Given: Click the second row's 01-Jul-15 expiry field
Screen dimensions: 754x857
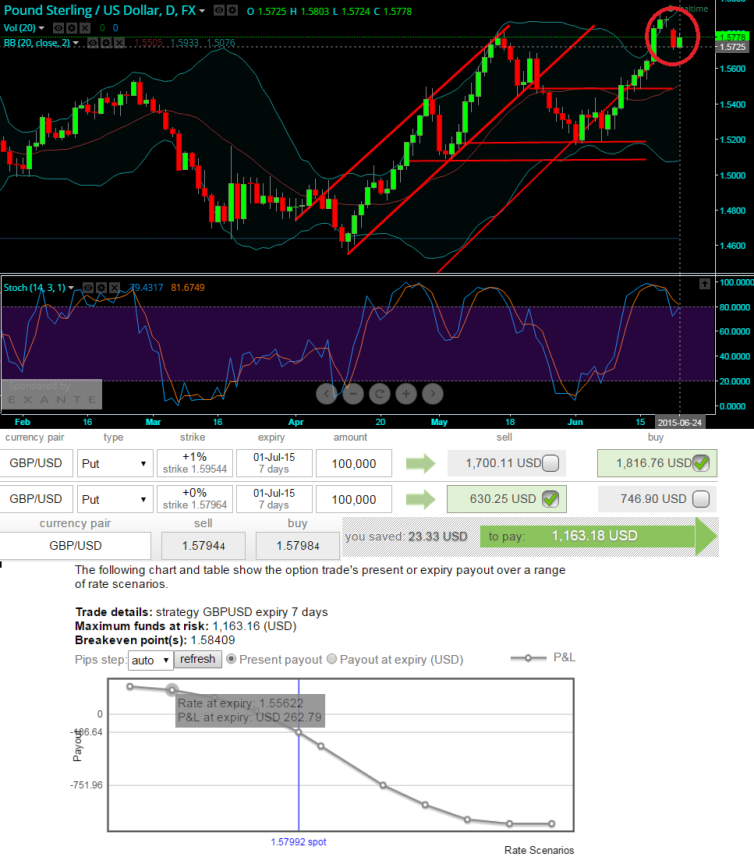Looking at the screenshot, I should pos(274,499).
